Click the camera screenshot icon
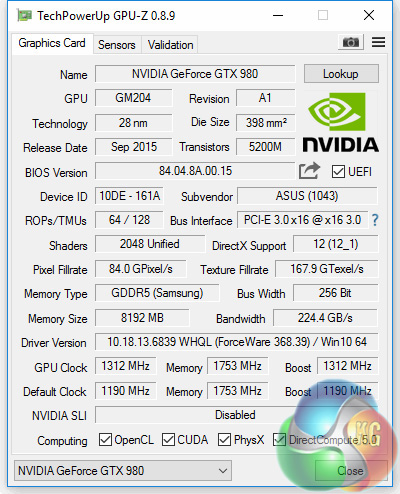400x494 pixels. [x=351, y=42]
